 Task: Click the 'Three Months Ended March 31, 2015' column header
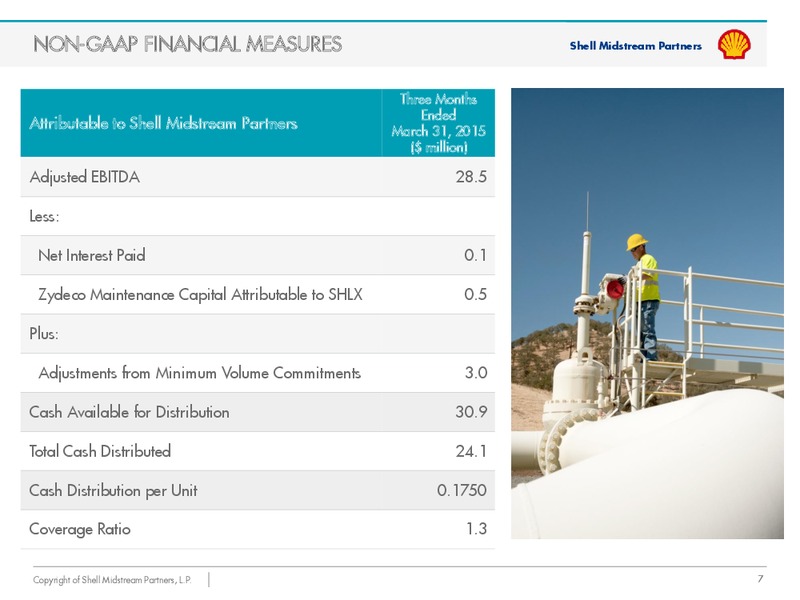(438, 123)
